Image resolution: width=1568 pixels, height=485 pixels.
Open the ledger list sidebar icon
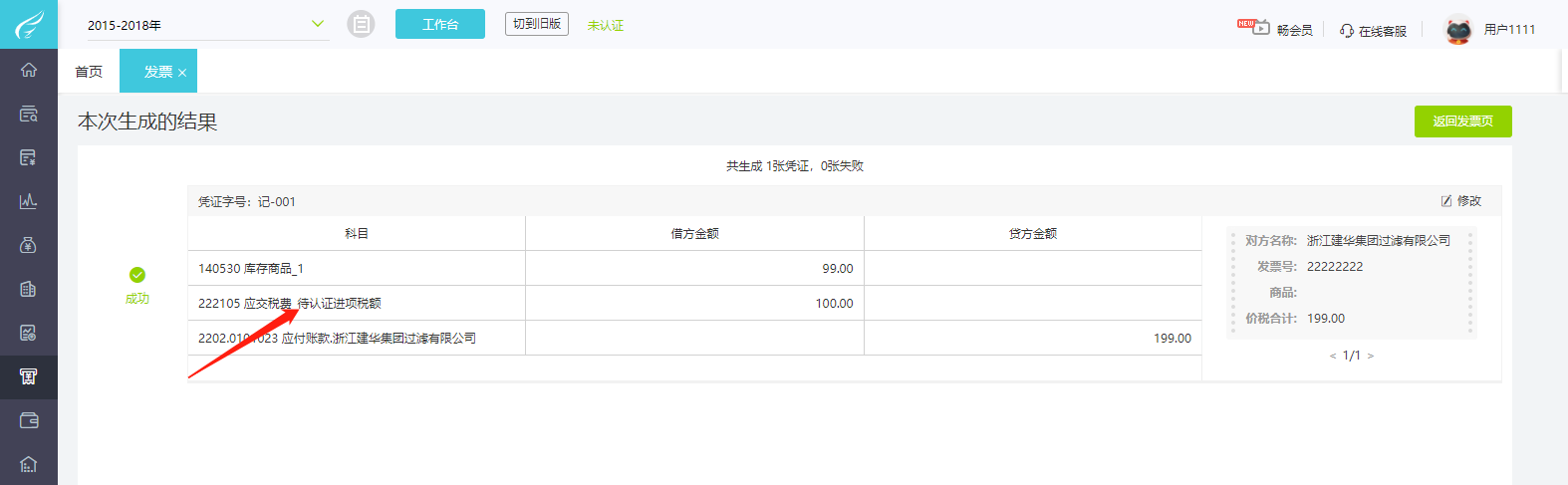pos(29,157)
